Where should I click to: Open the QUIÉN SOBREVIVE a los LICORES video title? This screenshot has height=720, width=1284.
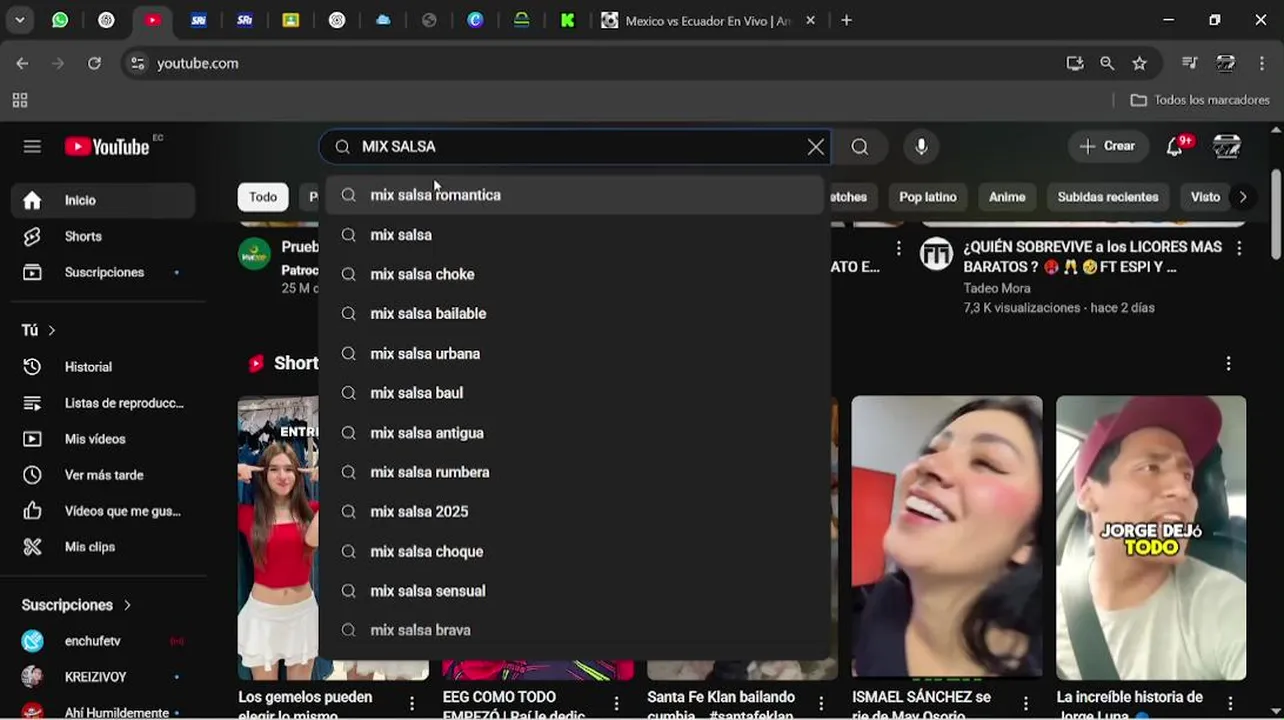coord(1092,257)
